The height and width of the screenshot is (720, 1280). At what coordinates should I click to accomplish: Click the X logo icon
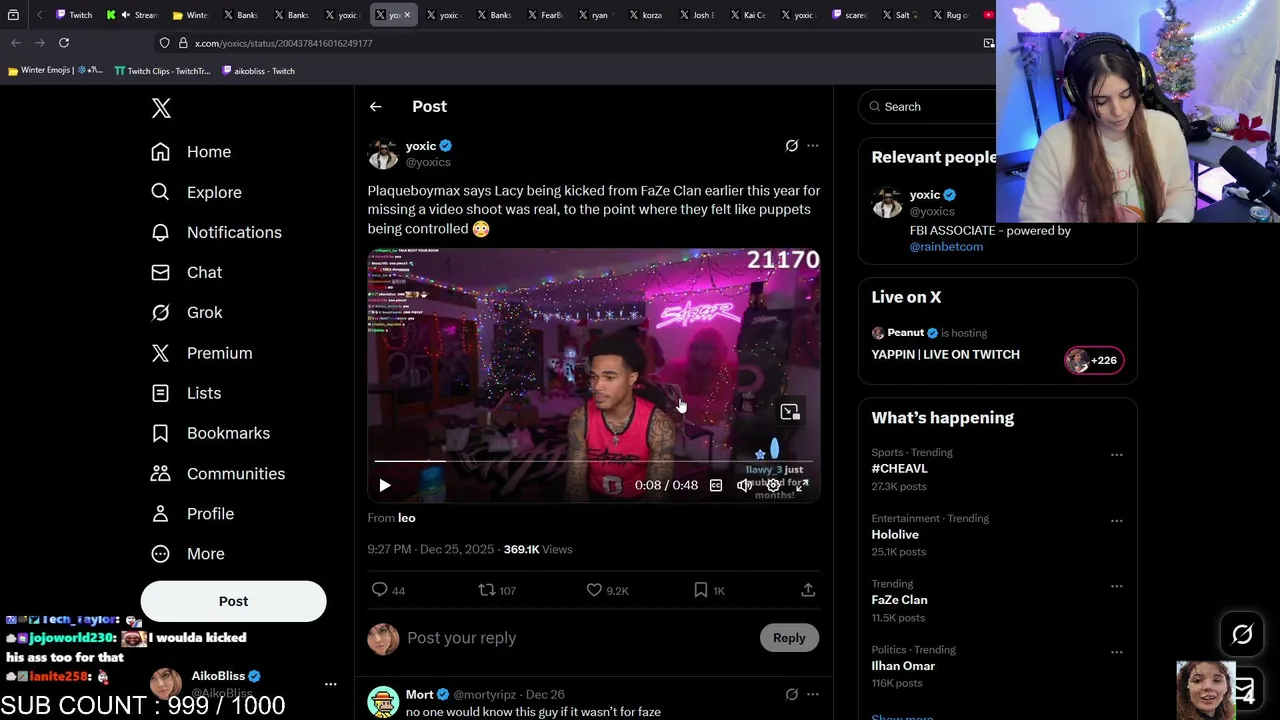click(161, 108)
